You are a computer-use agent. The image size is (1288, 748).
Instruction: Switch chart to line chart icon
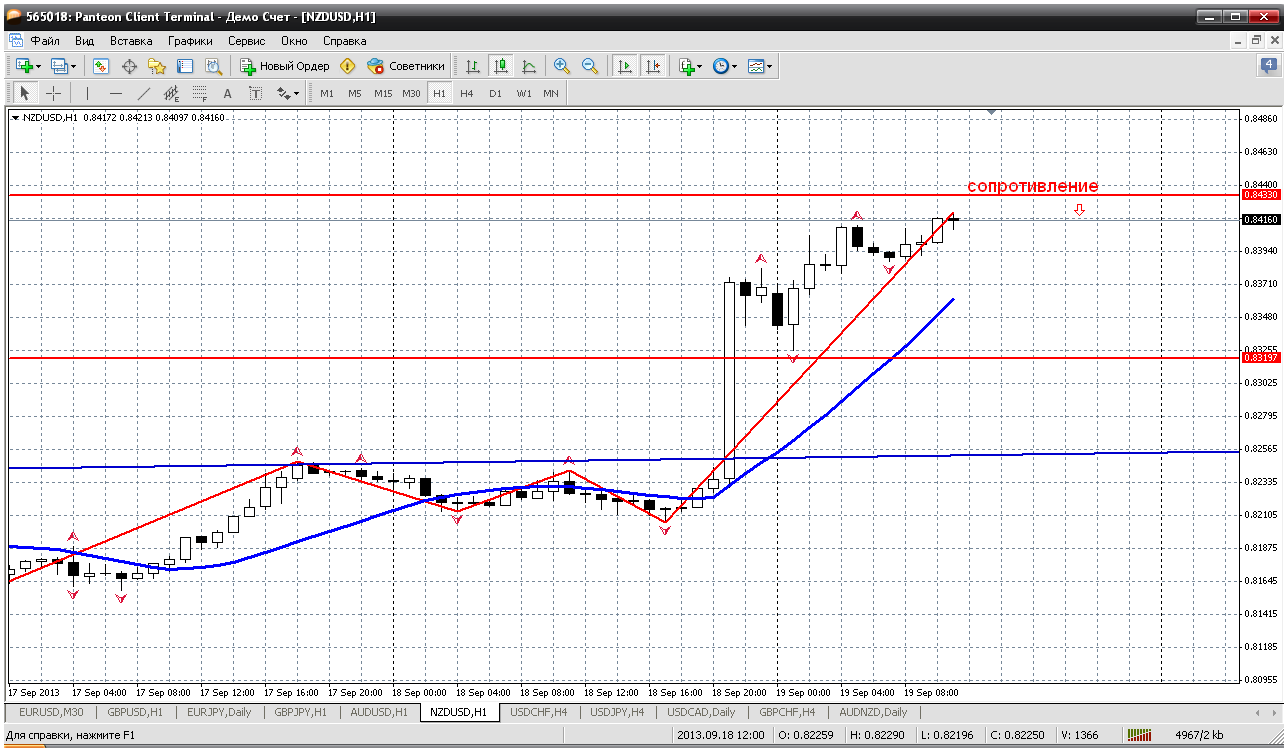coord(529,66)
